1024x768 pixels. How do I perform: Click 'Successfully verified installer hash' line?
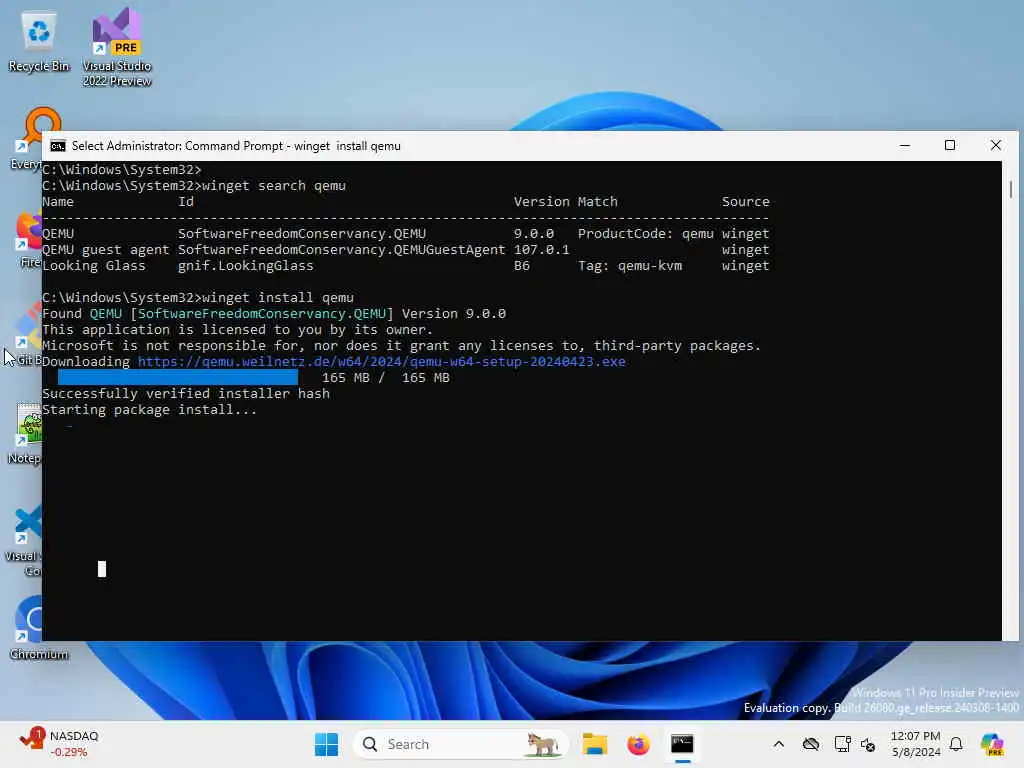186,394
